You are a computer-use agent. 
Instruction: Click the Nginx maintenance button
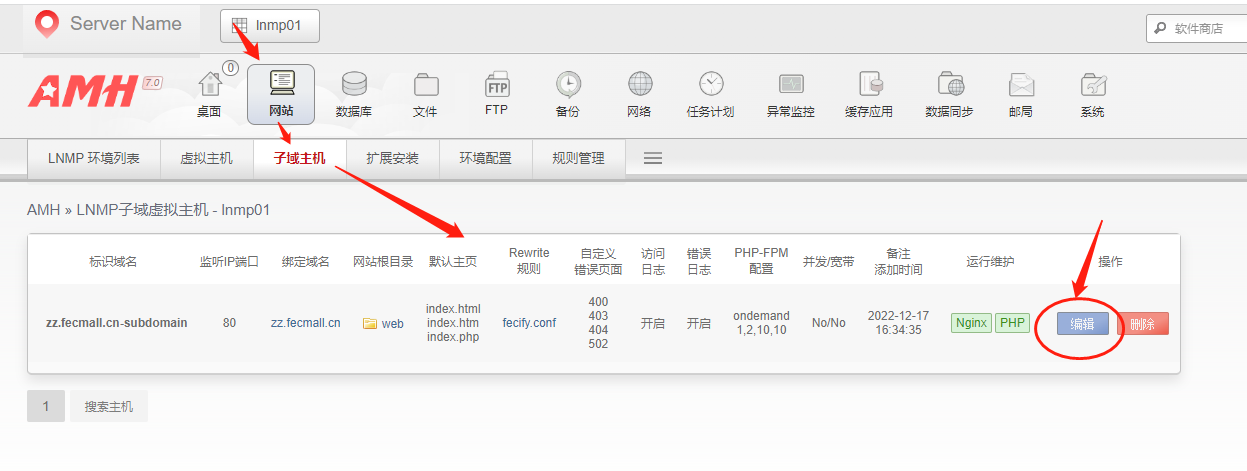click(x=971, y=322)
